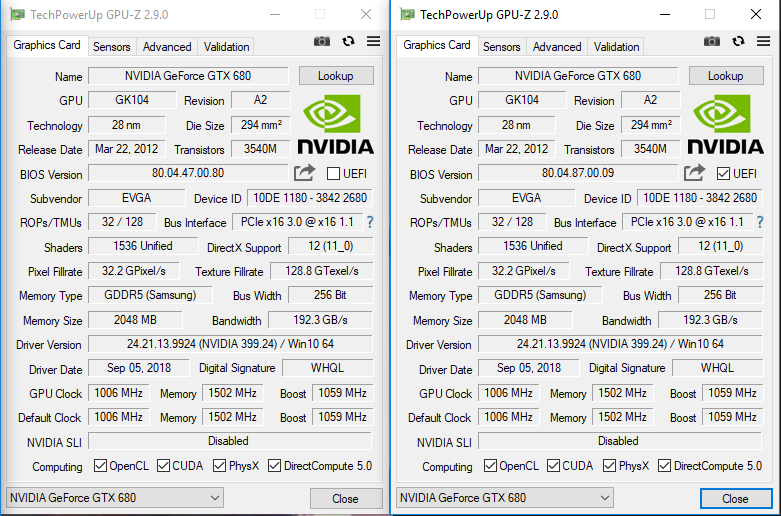Click the refresh icon in left GPU-Z window
Screen dimensions: 781x516
348,41
